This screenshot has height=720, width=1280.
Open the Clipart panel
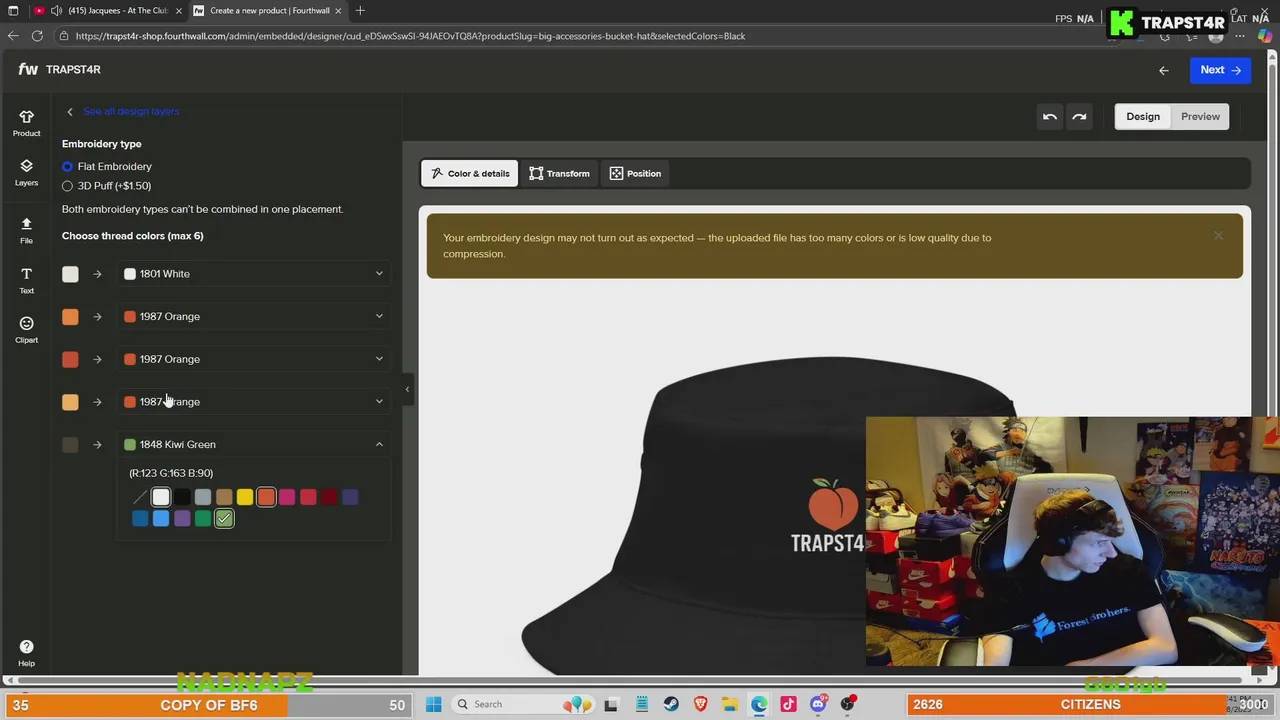click(26, 330)
